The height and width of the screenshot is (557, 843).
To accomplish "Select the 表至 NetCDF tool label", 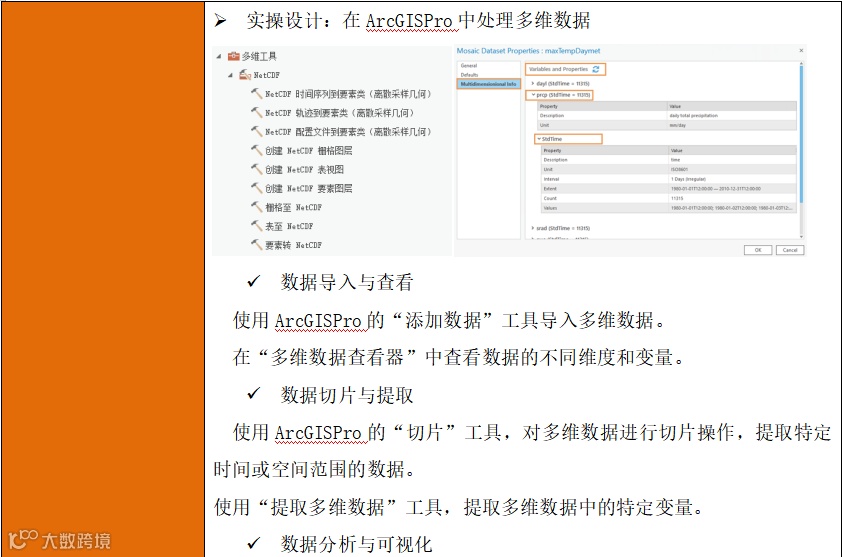I will (x=289, y=226).
